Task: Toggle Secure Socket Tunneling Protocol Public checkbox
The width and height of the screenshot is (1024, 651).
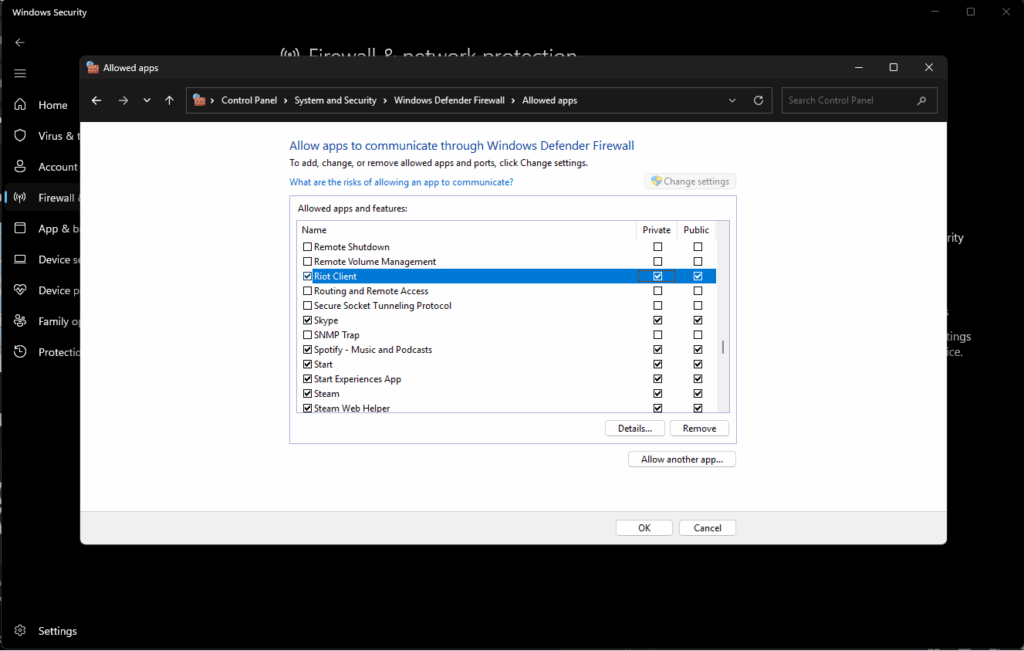Action: (x=697, y=306)
